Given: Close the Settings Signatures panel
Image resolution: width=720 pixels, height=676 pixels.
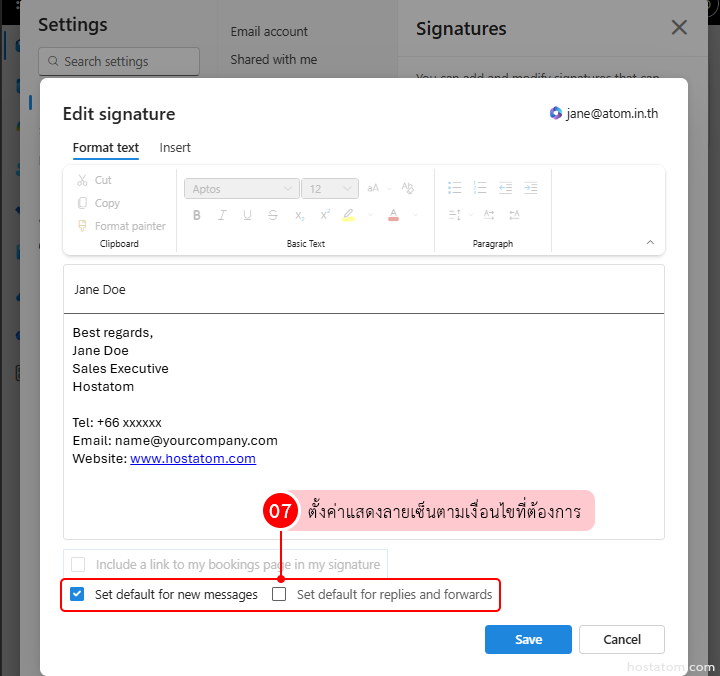Looking at the screenshot, I should [679, 28].
